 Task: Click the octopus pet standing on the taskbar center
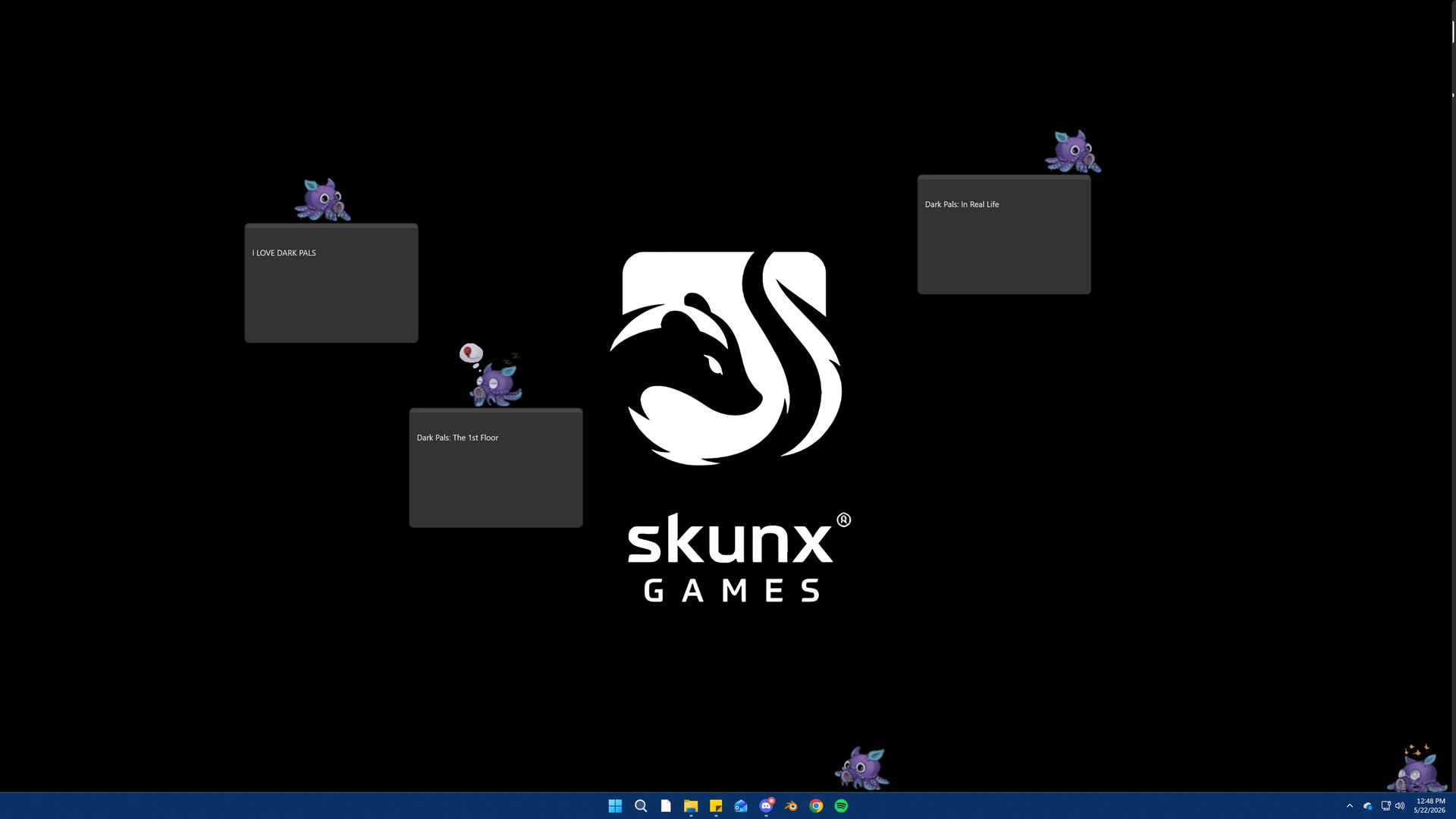(862, 768)
